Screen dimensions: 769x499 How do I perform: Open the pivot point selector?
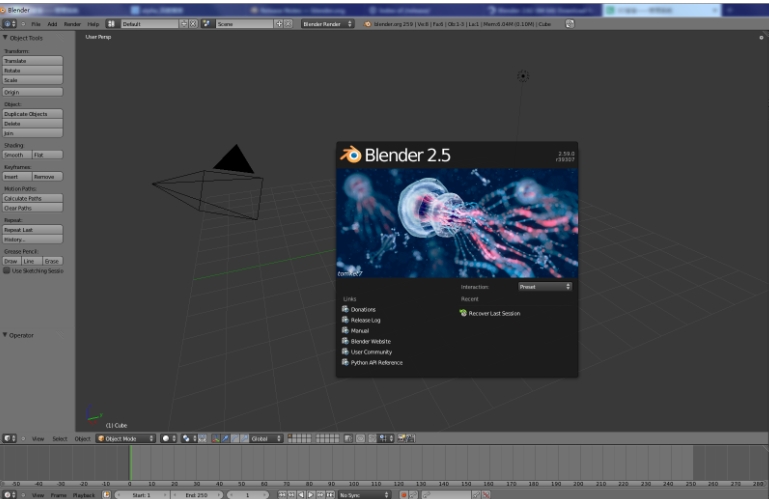[x=189, y=438]
